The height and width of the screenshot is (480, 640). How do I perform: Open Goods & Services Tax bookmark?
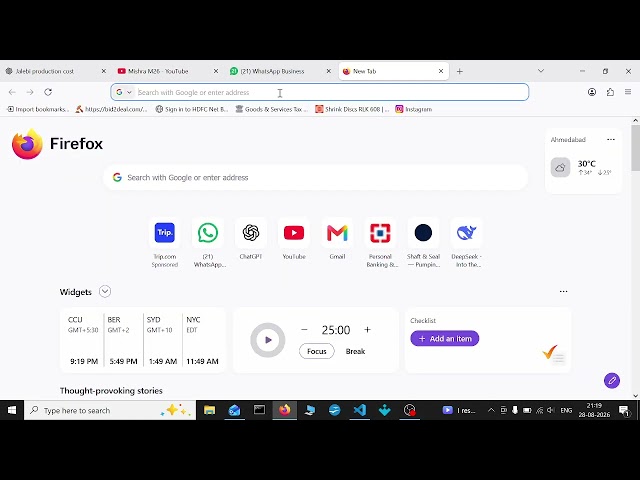[272, 109]
